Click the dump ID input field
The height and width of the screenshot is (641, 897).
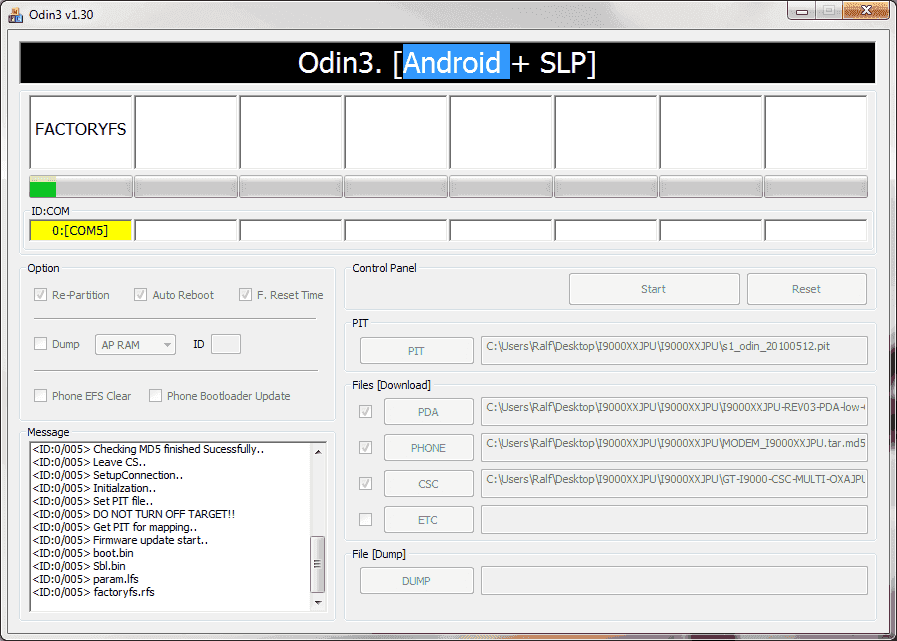point(226,345)
